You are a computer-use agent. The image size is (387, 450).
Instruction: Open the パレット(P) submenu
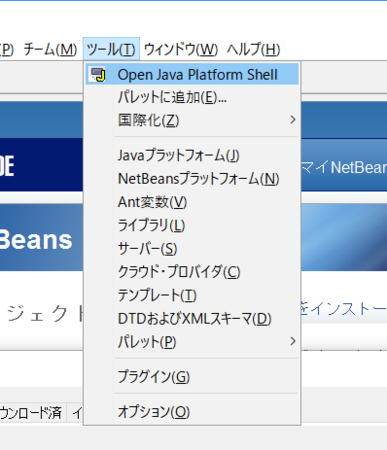tap(192, 342)
